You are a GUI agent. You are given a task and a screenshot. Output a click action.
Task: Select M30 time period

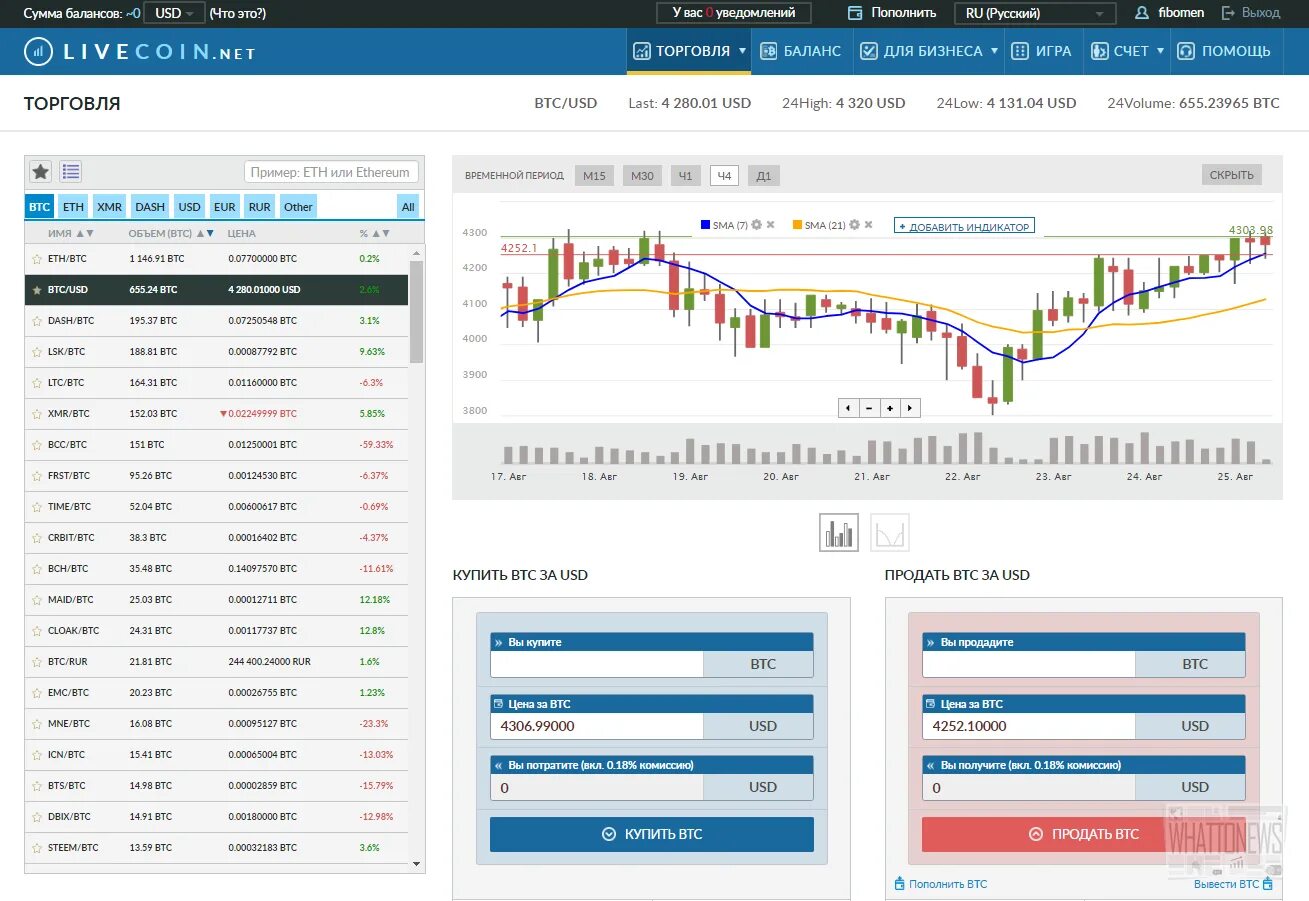click(x=642, y=176)
